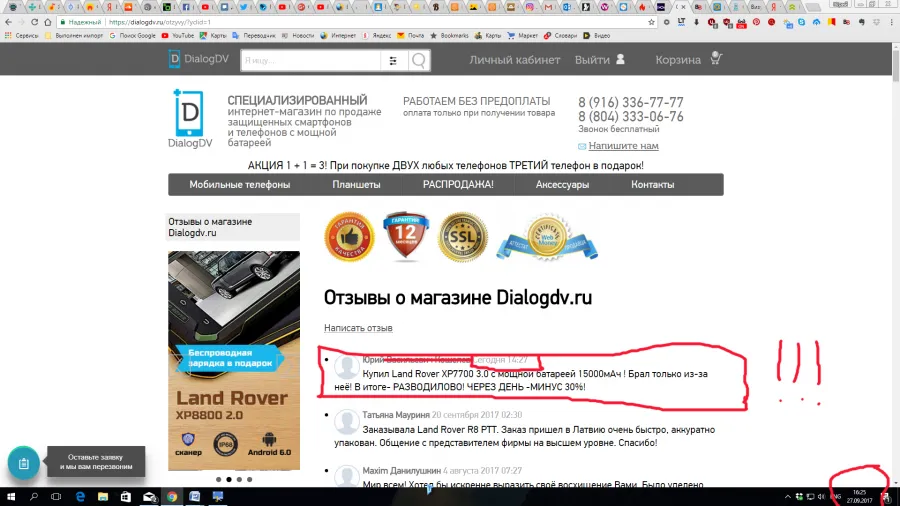This screenshot has width=900, height=506.
Task: Open File Explorer from taskbar
Action: point(103,497)
